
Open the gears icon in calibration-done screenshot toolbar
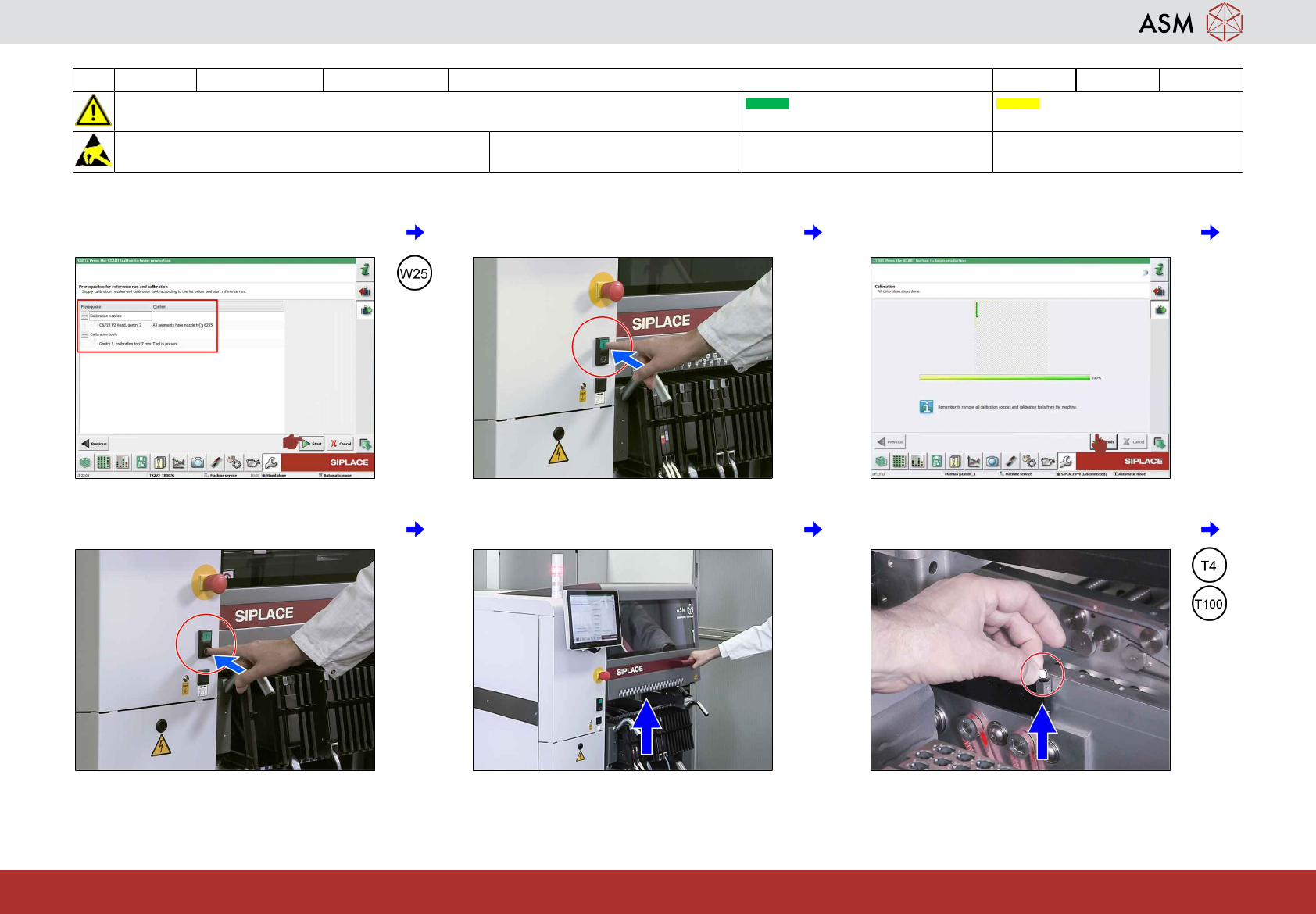pos(1029,461)
